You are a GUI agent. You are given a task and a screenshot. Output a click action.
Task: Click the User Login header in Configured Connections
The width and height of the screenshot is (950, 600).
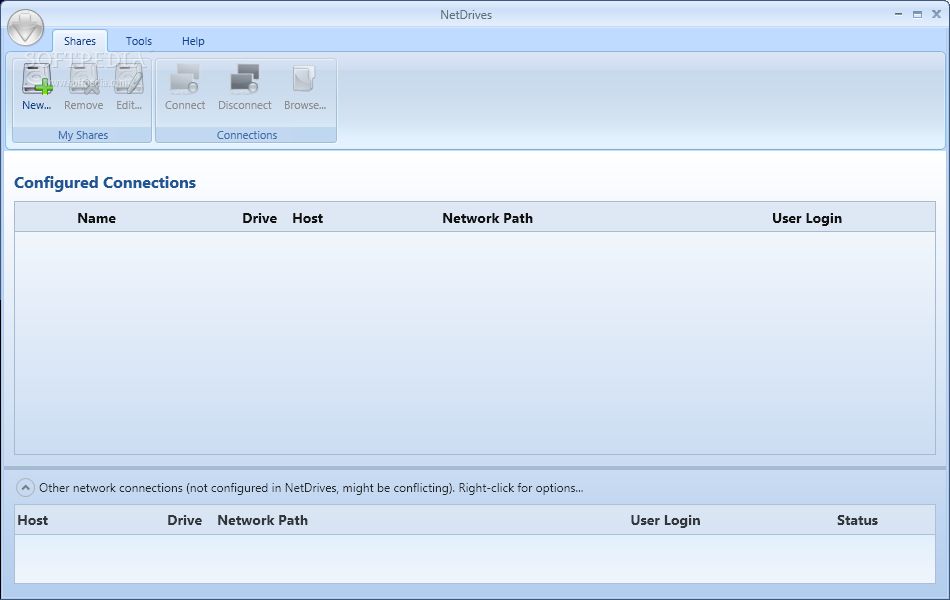(x=807, y=218)
